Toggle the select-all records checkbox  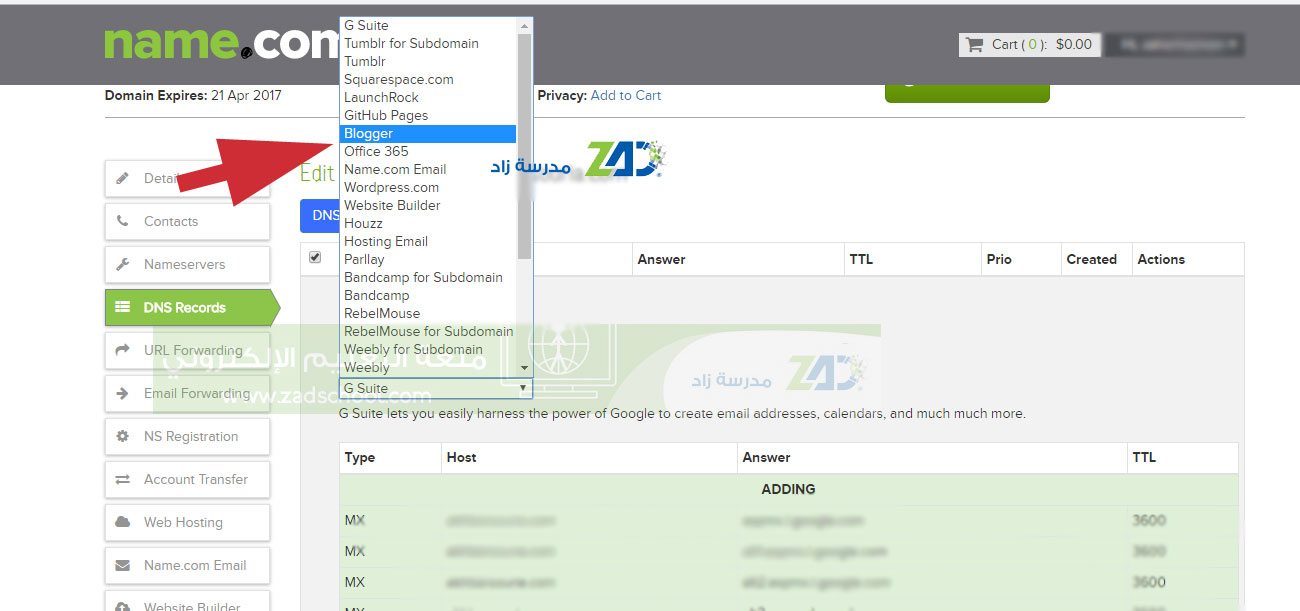315,258
